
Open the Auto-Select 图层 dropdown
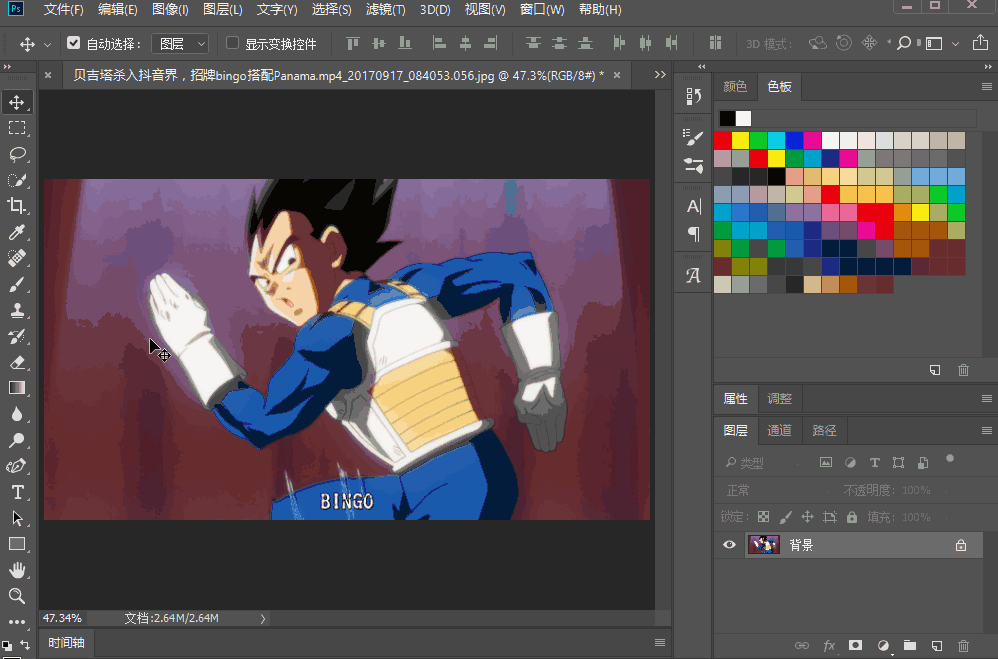point(180,43)
